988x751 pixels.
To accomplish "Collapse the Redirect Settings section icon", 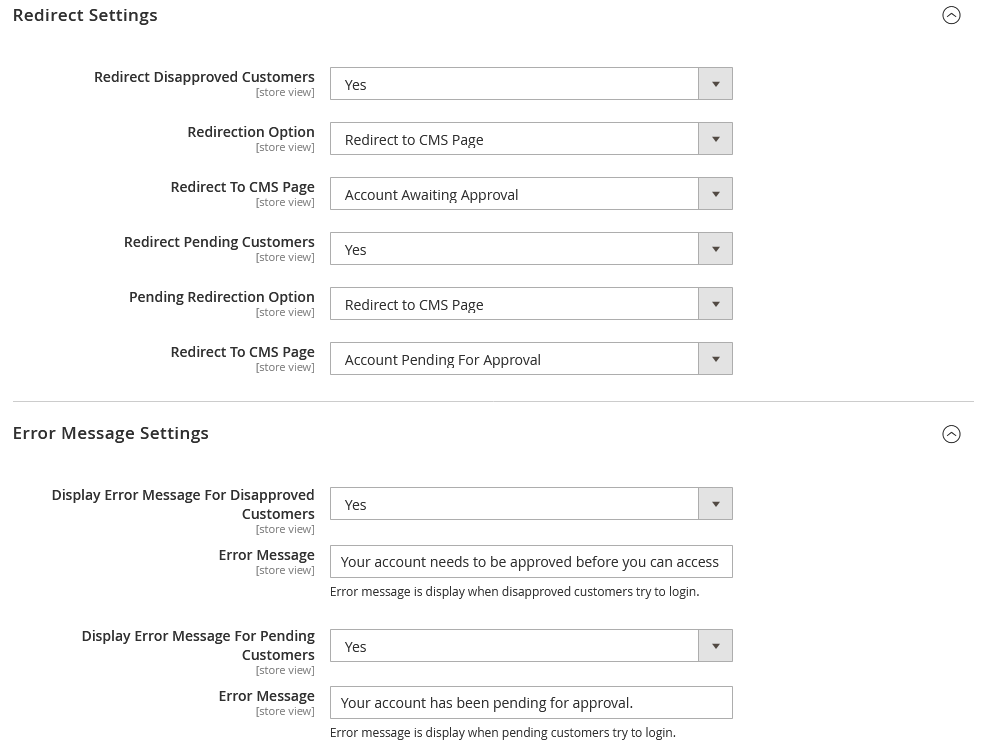I will coord(951,15).
